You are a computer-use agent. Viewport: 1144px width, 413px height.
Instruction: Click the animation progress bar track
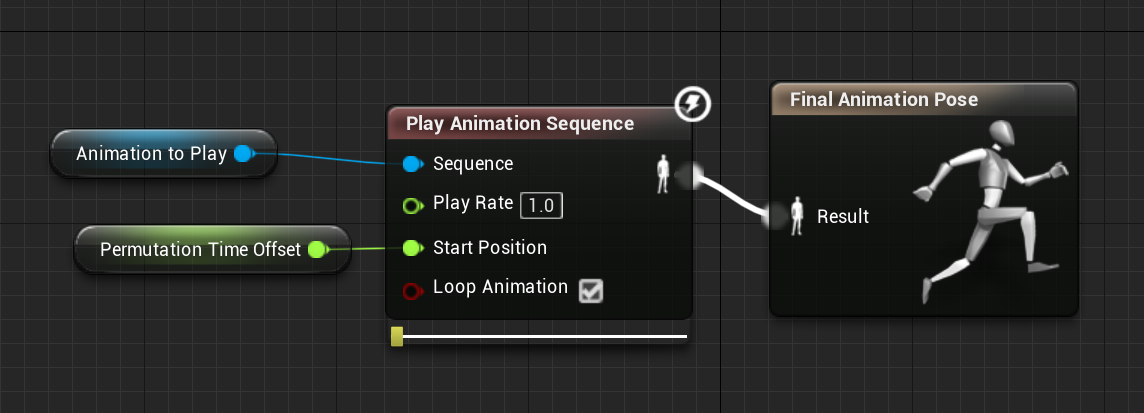pyautogui.click(x=544, y=336)
